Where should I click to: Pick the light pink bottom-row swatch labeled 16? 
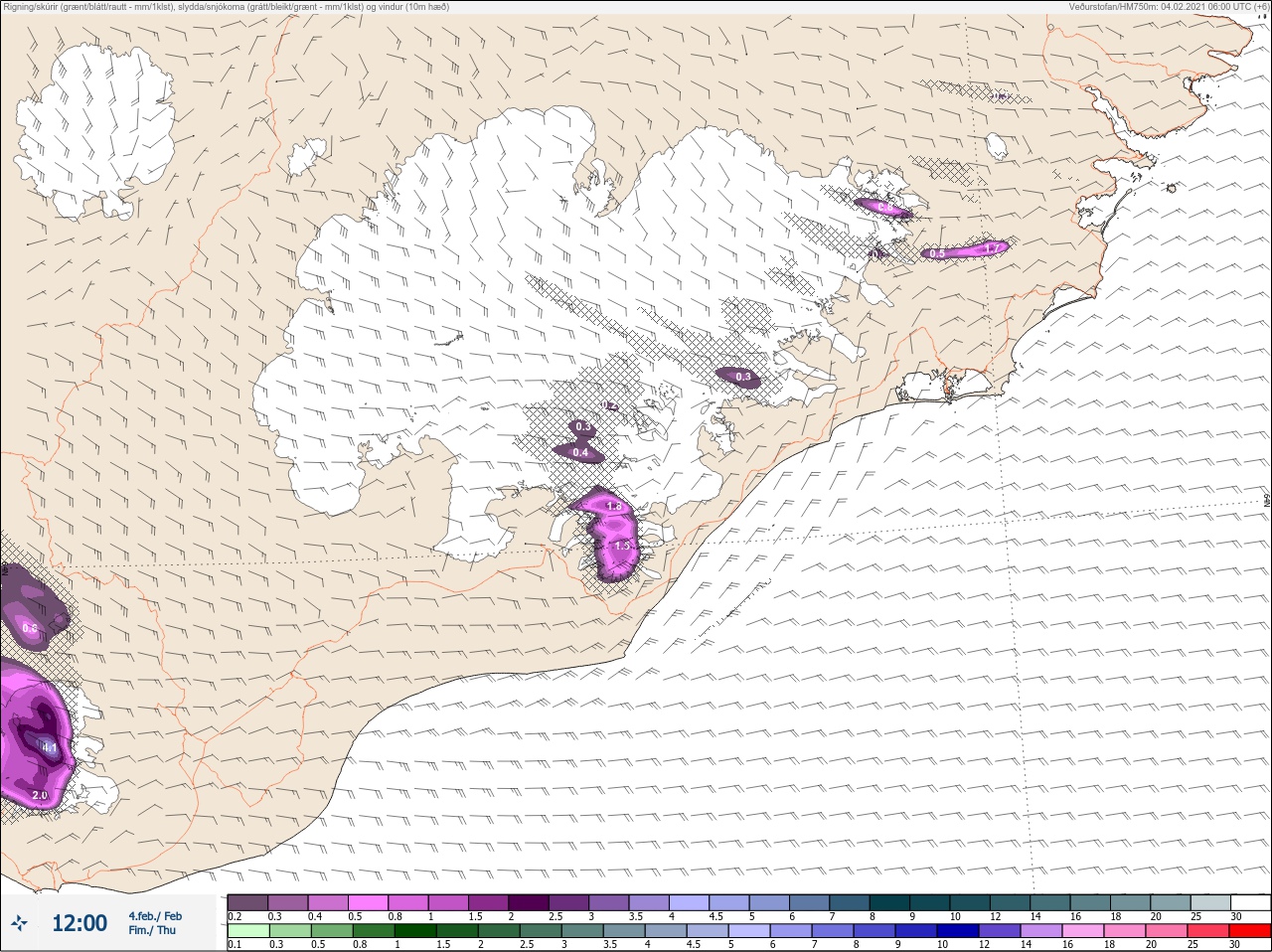[1084, 931]
